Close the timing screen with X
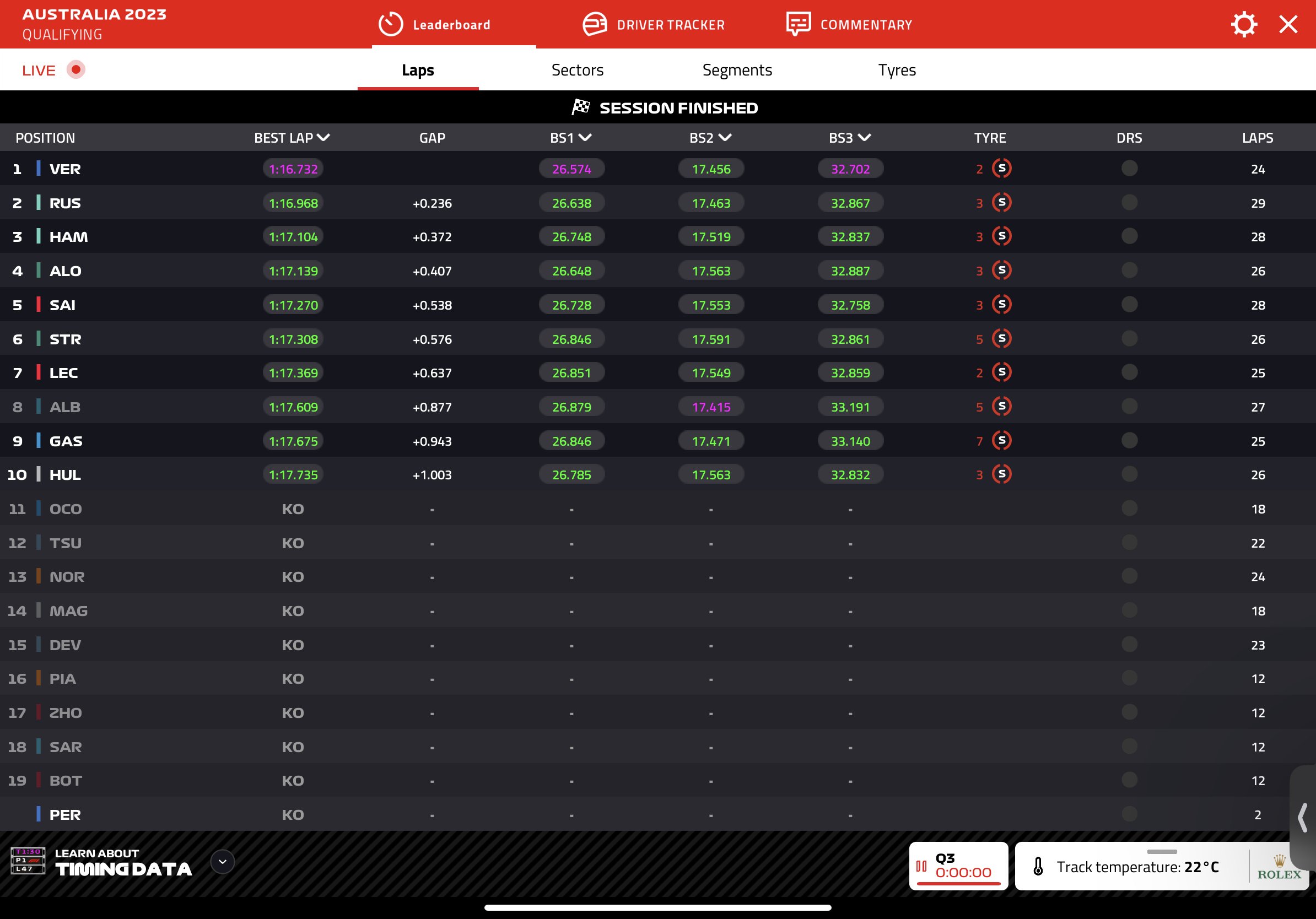Screen dimensions: 1316x919 pyautogui.click(x=1288, y=25)
